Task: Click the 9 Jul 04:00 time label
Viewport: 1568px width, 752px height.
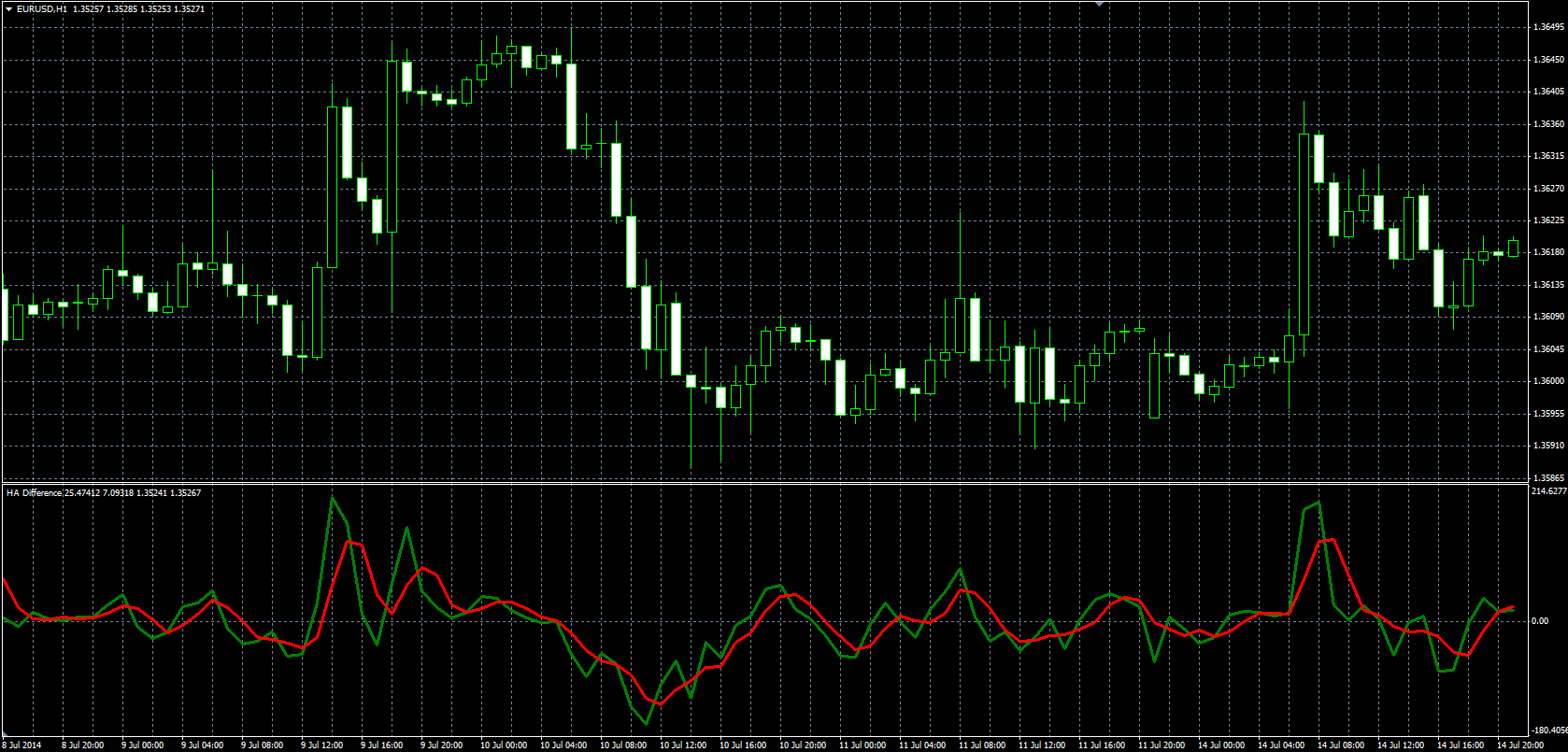Action: pyautogui.click(x=203, y=745)
